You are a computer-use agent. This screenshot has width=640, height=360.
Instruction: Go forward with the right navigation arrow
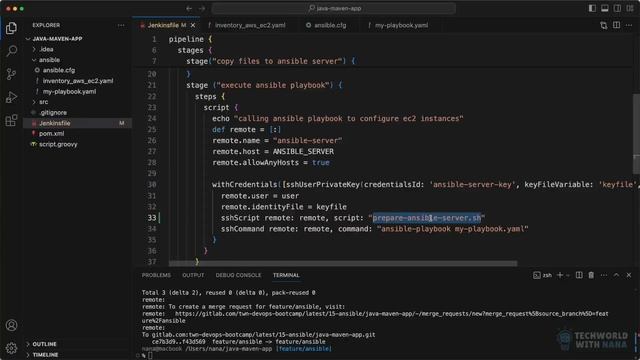[x=202, y=8]
